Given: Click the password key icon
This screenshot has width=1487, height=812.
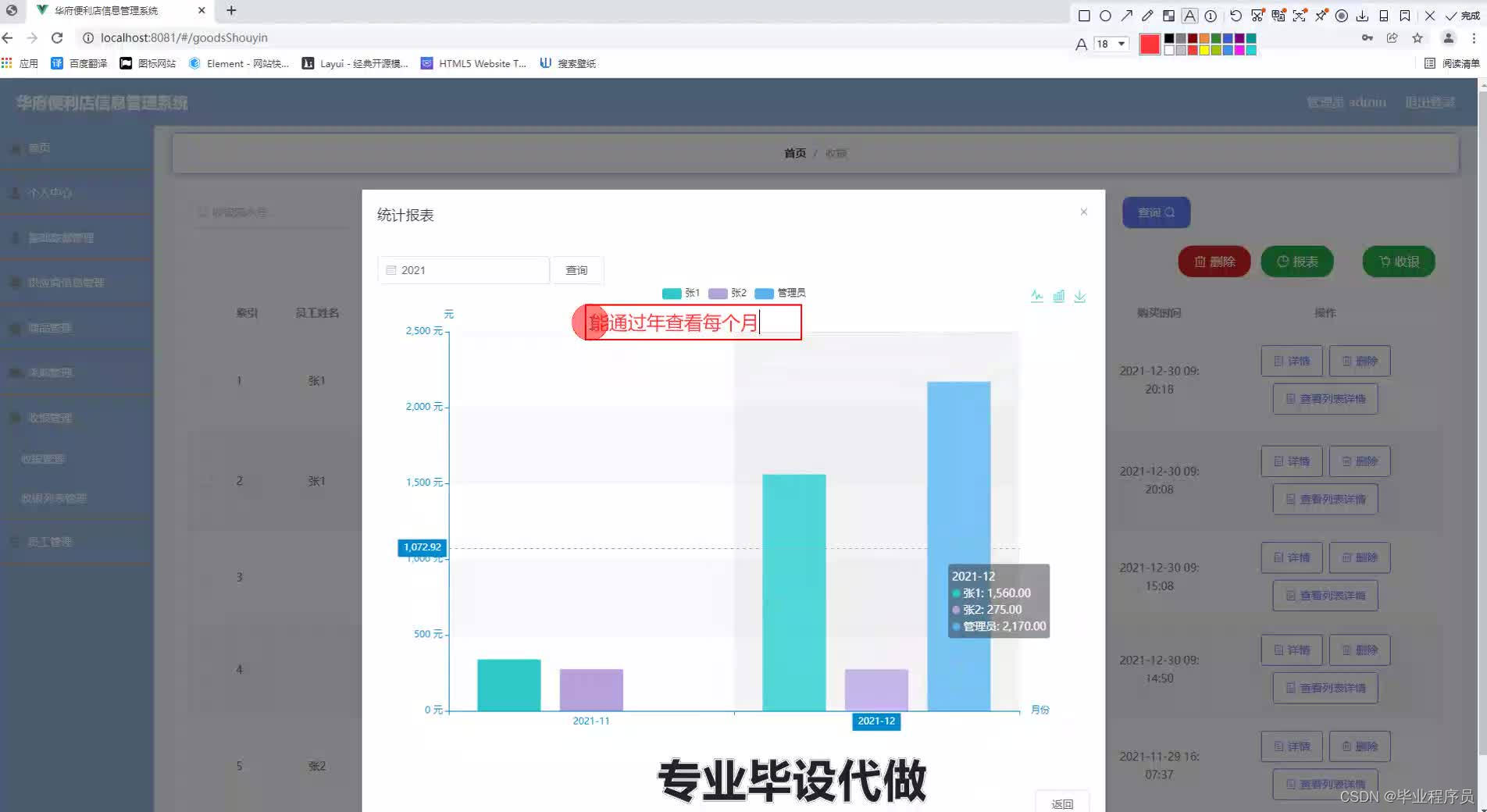Looking at the screenshot, I should click(1368, 37).
